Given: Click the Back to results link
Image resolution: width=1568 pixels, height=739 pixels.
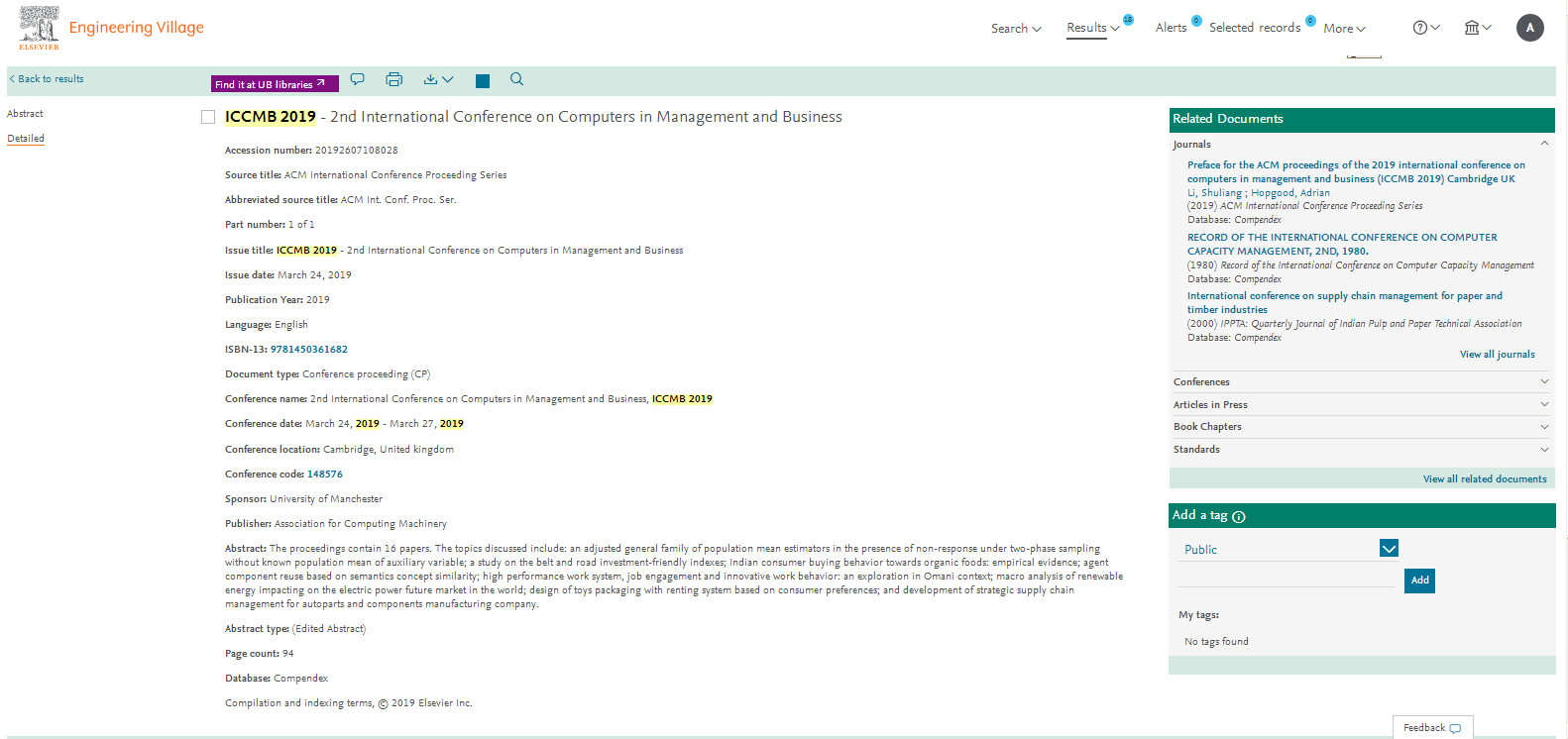Looking at the screenshot, I should (x=47, y=79).
